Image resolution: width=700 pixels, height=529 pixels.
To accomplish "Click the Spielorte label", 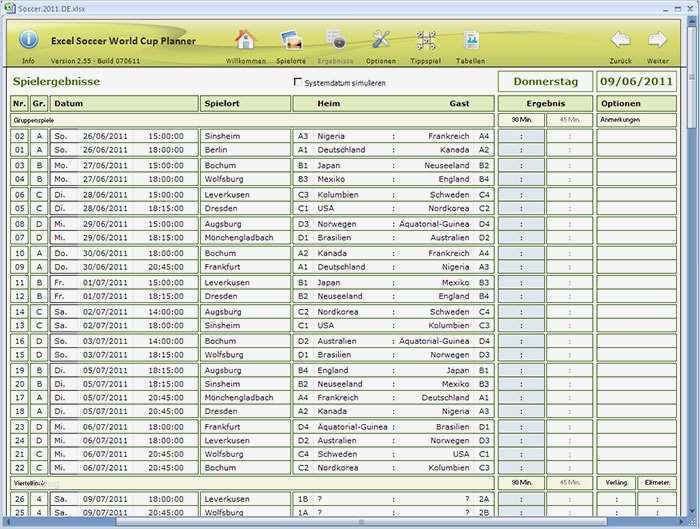I will (x=291, y=61).
